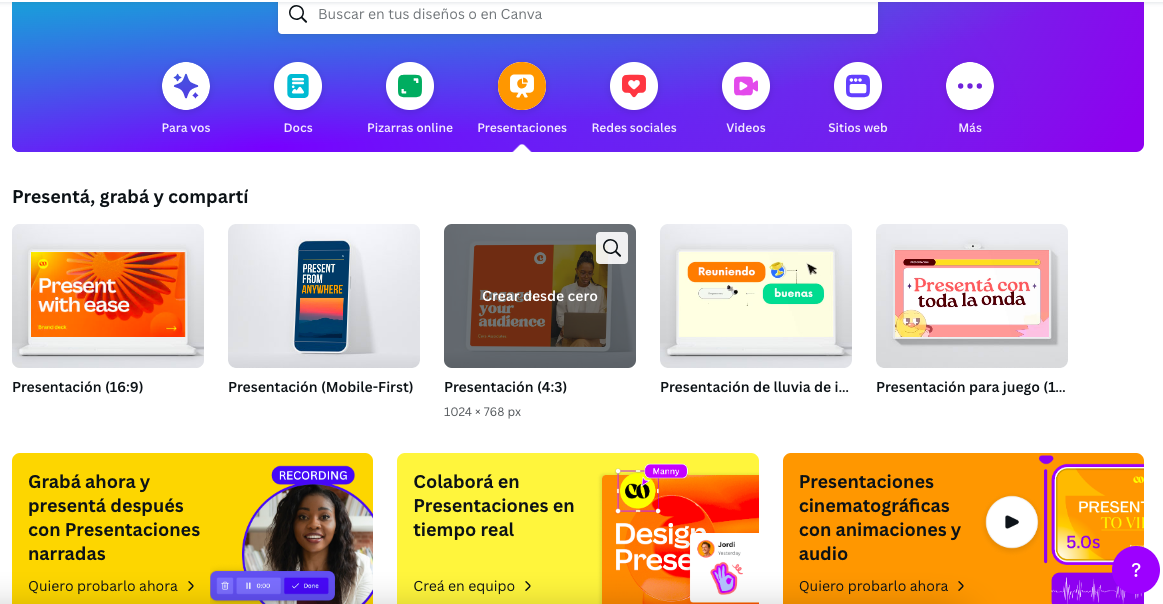Open the Presentación (Mobile-First) template

coord(323,296)
